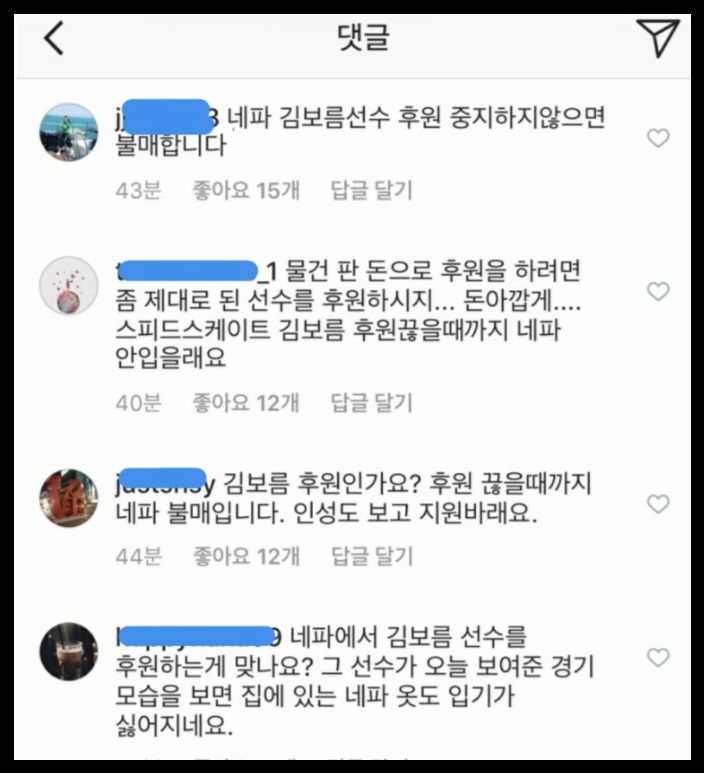Open the second commenter's white round avatar
This screenshot has height=773, width=704.
(x=69, y=285)
